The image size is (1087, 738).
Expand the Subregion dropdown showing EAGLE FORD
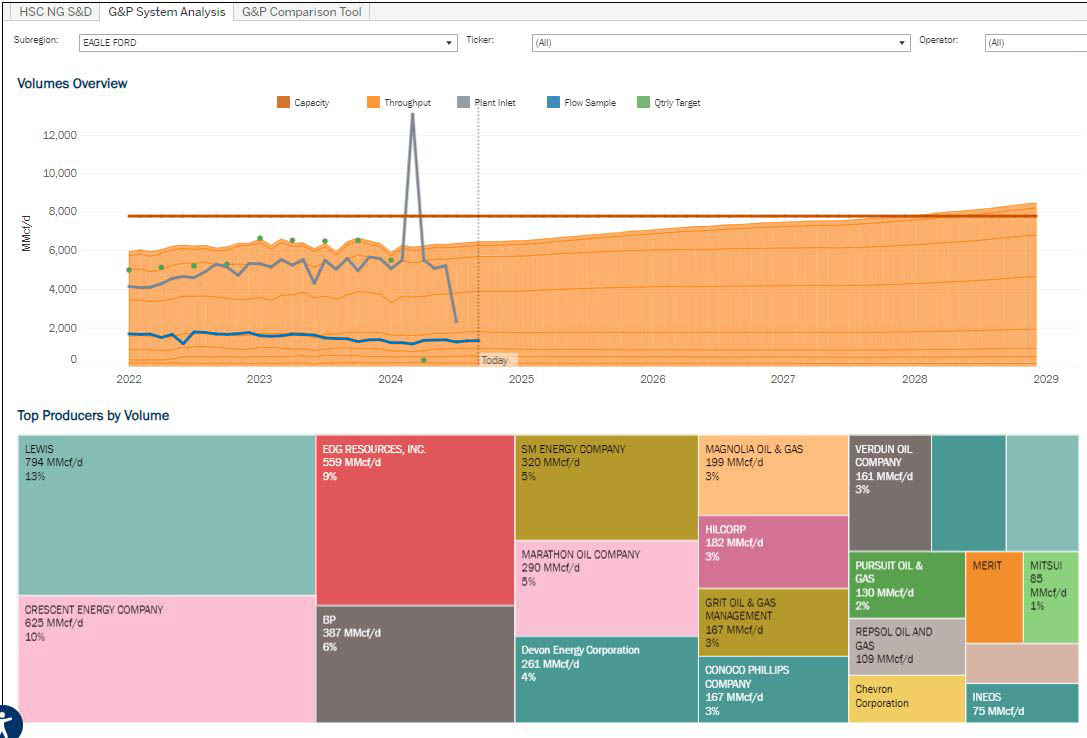pyautogui.click(x=268, y=42)
